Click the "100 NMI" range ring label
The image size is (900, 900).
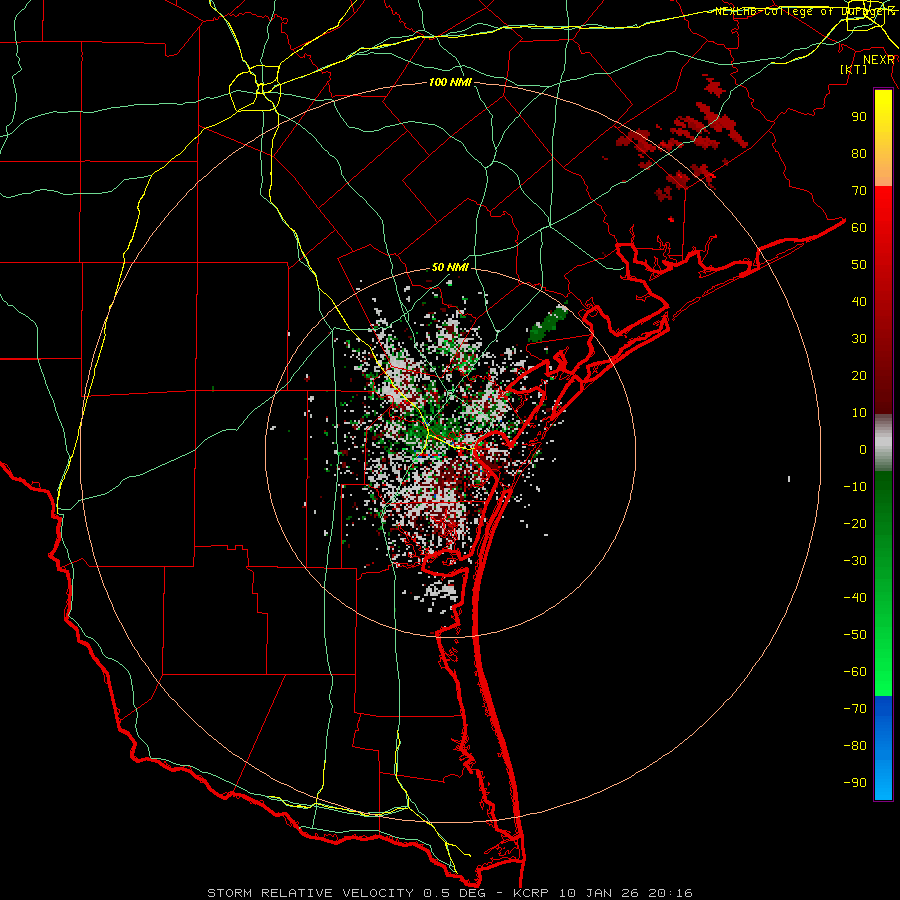[450, 83]
